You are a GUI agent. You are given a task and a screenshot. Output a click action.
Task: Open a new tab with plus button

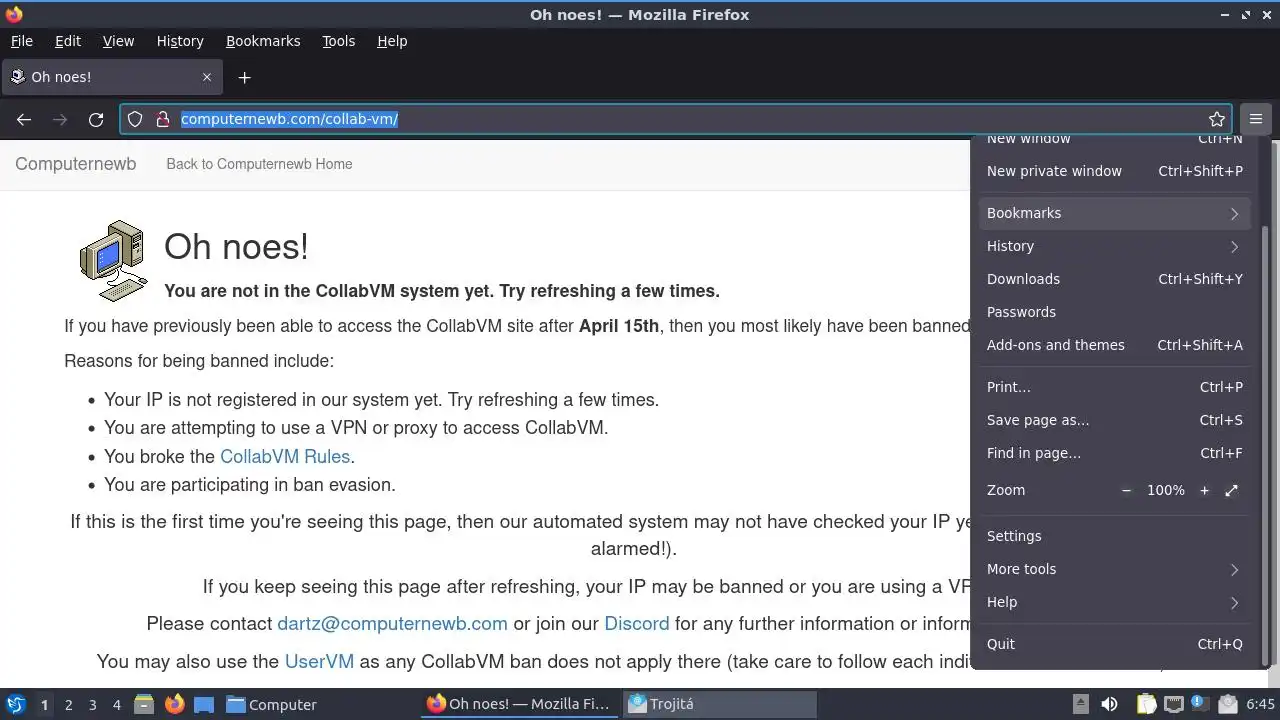pyautogui.click(x=244, y=77)
